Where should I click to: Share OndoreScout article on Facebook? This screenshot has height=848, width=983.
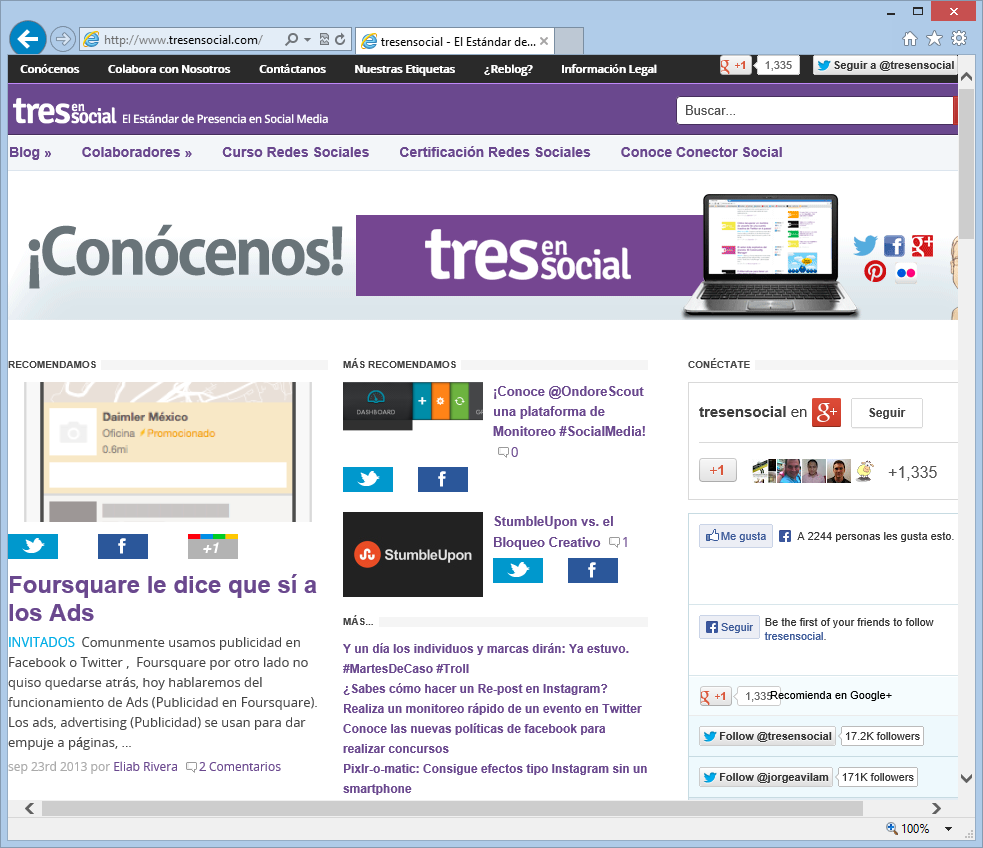pyautogui.click(x=443, y=479)
